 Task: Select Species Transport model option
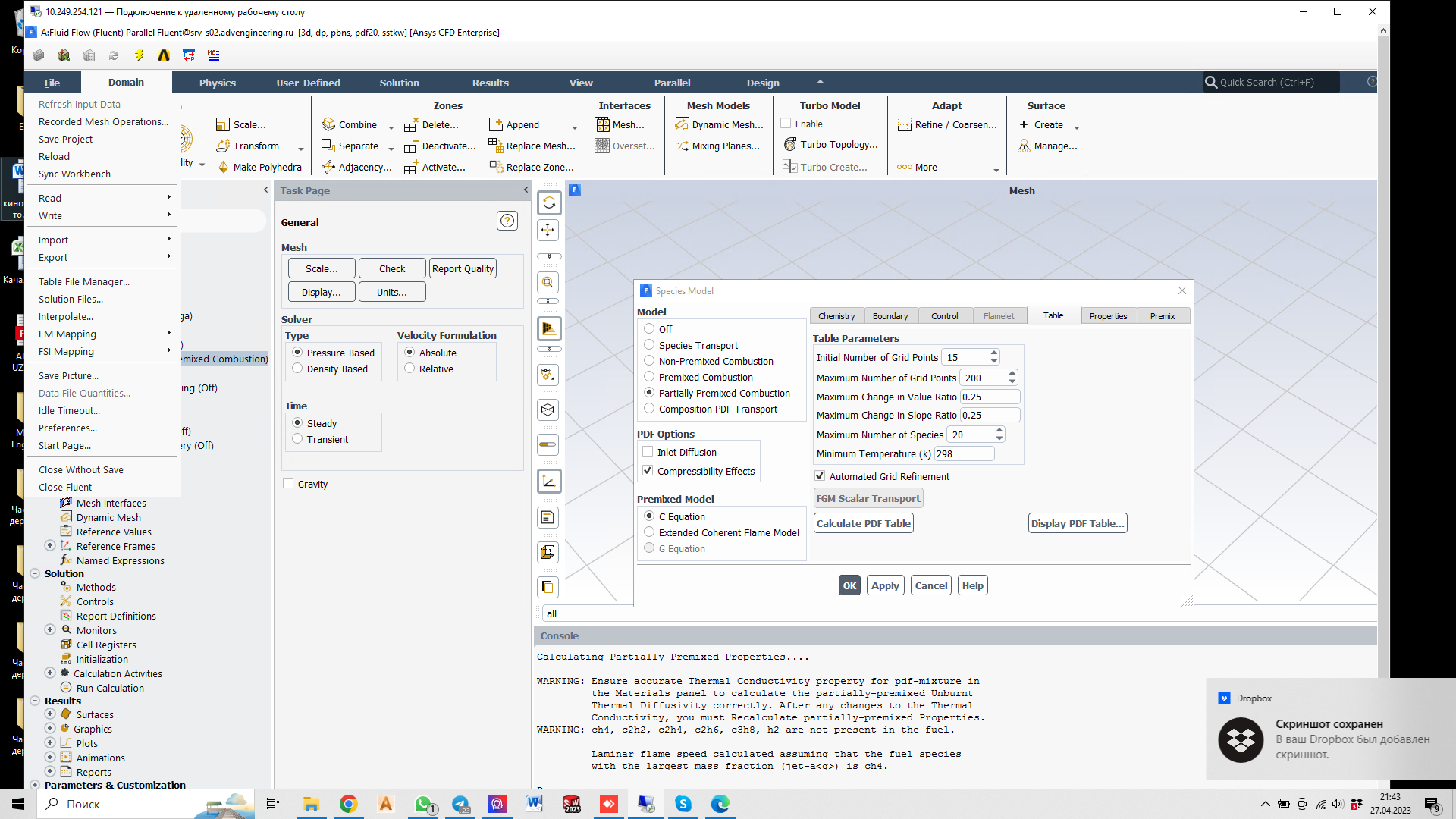tap(649, 345)
